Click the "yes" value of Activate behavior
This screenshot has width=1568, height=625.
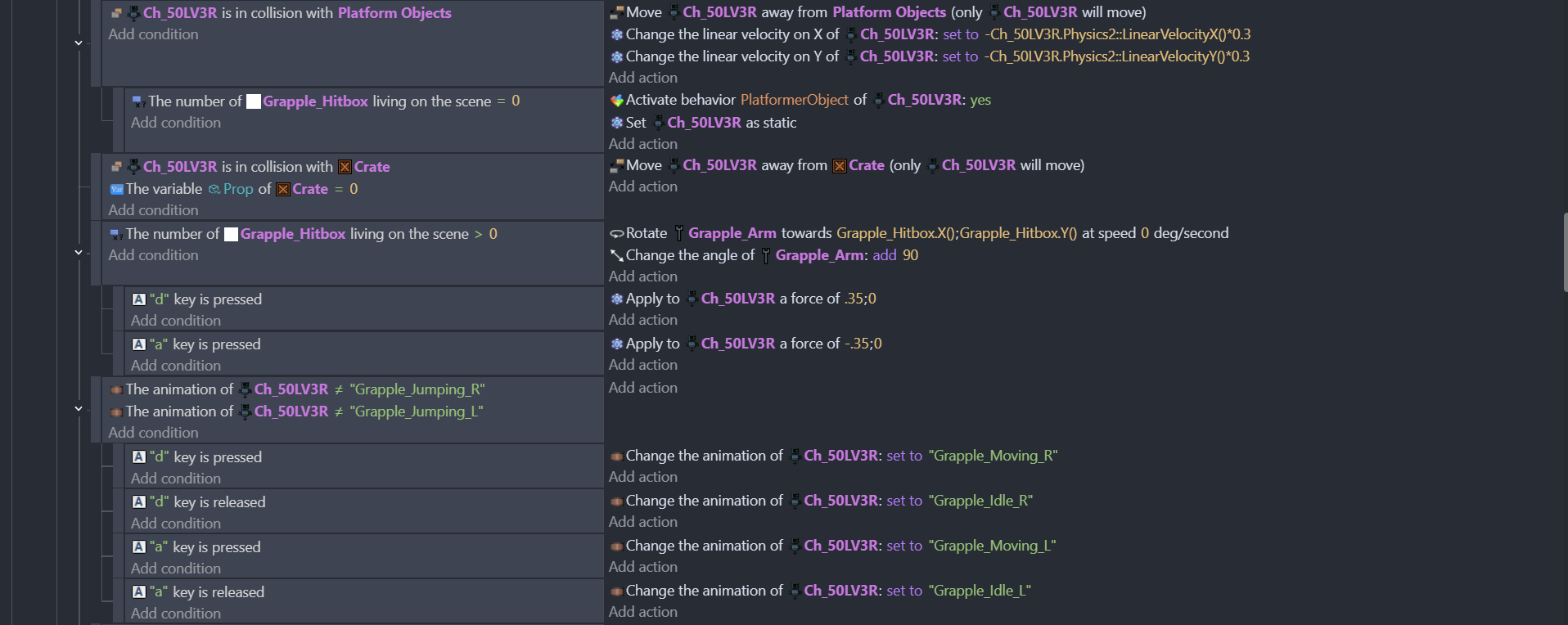980,100
